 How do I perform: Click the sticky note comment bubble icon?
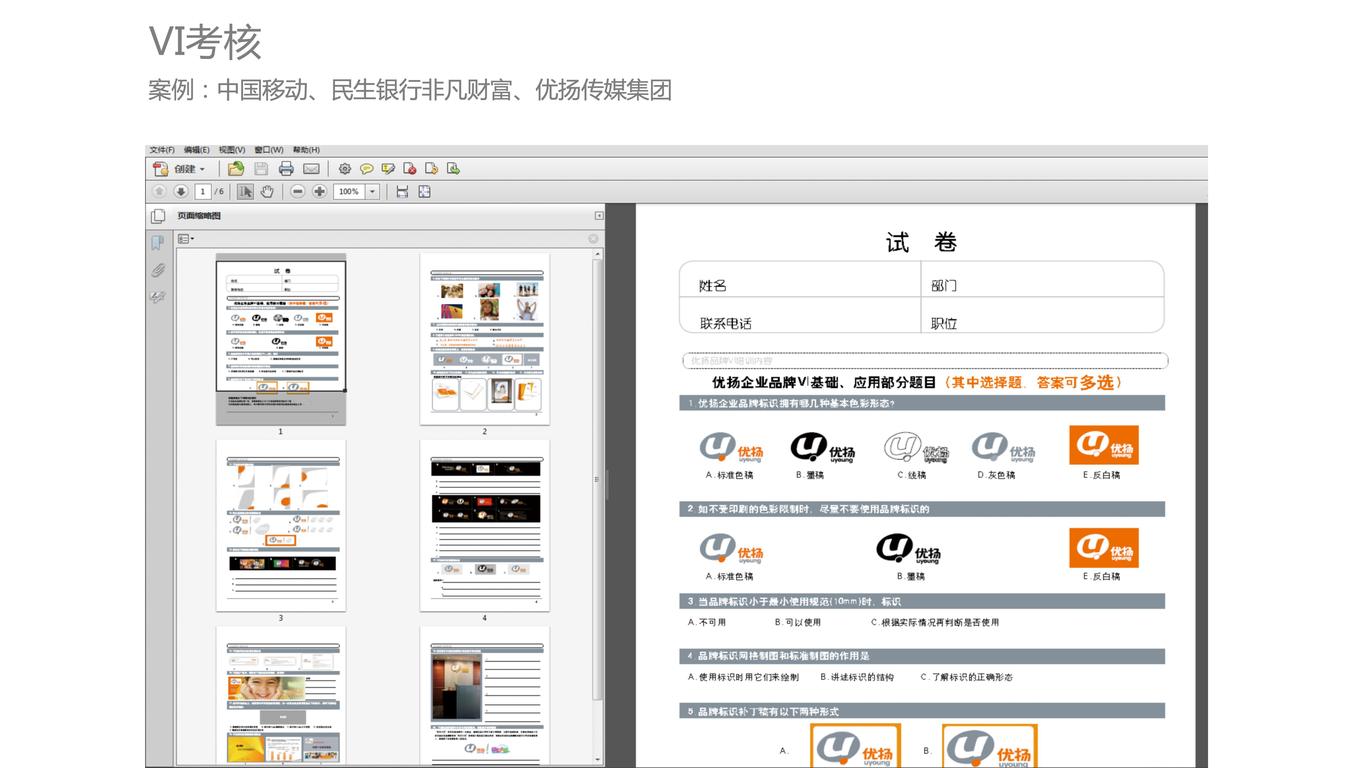coord(367,169)
